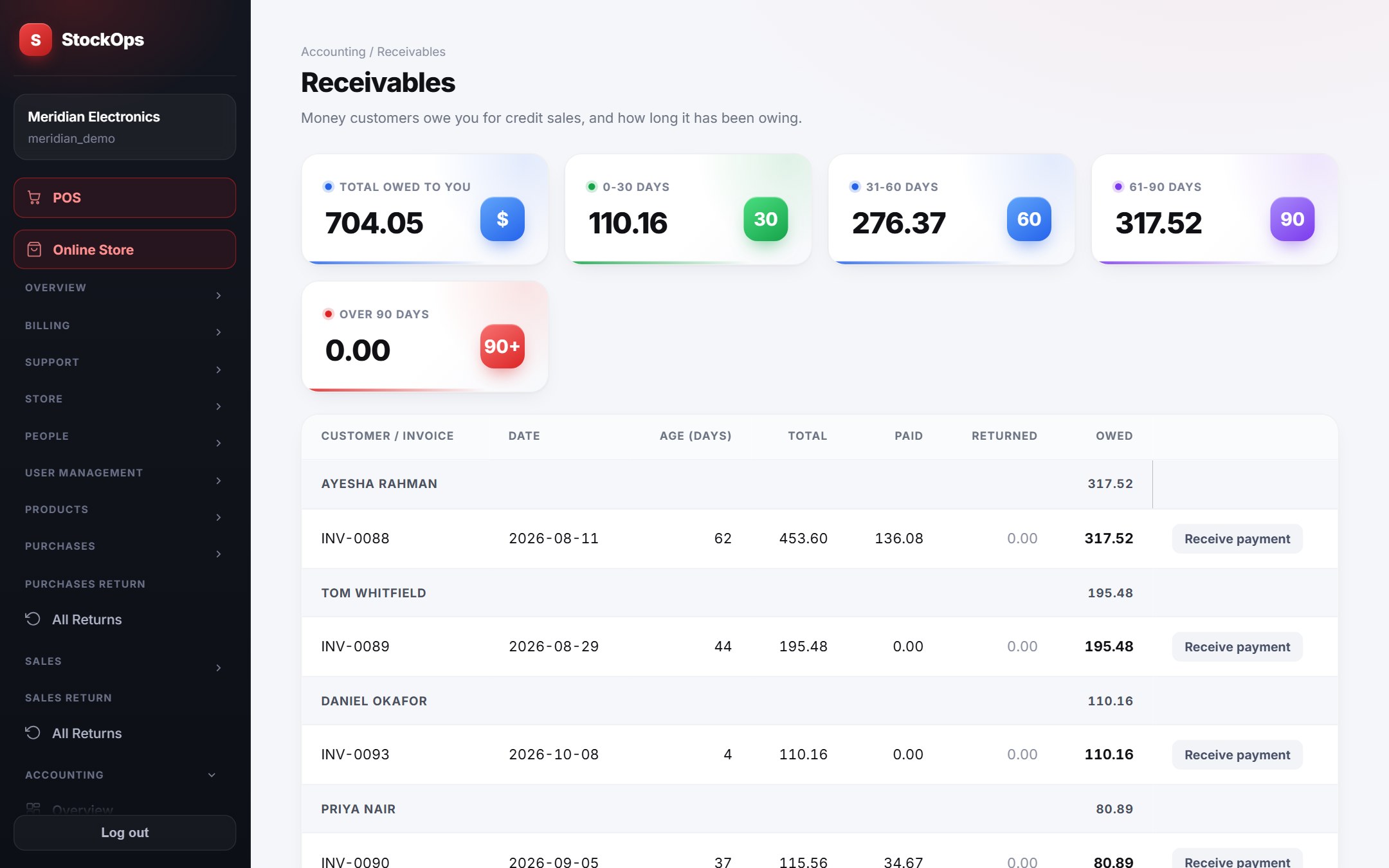Click the blue dollar badge on Total Owed card
Viewport: 1389px width, 868px height.
click(502, 219)
